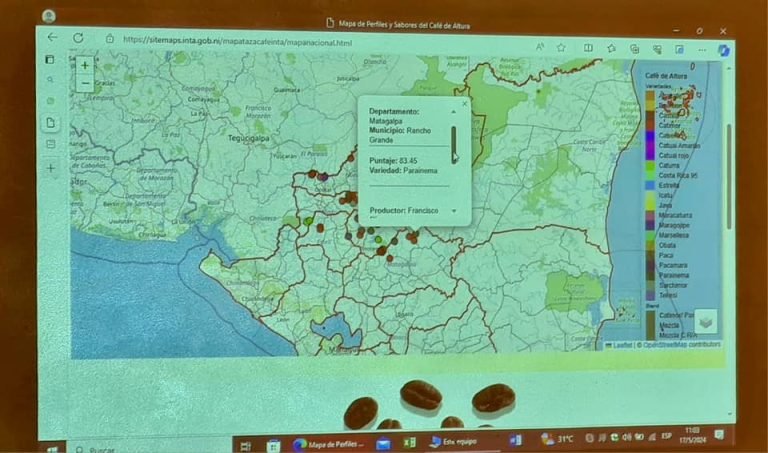Click the 'Marsellesa' legend label
Screen dimensions: 768x453
(x=674, y=235)
